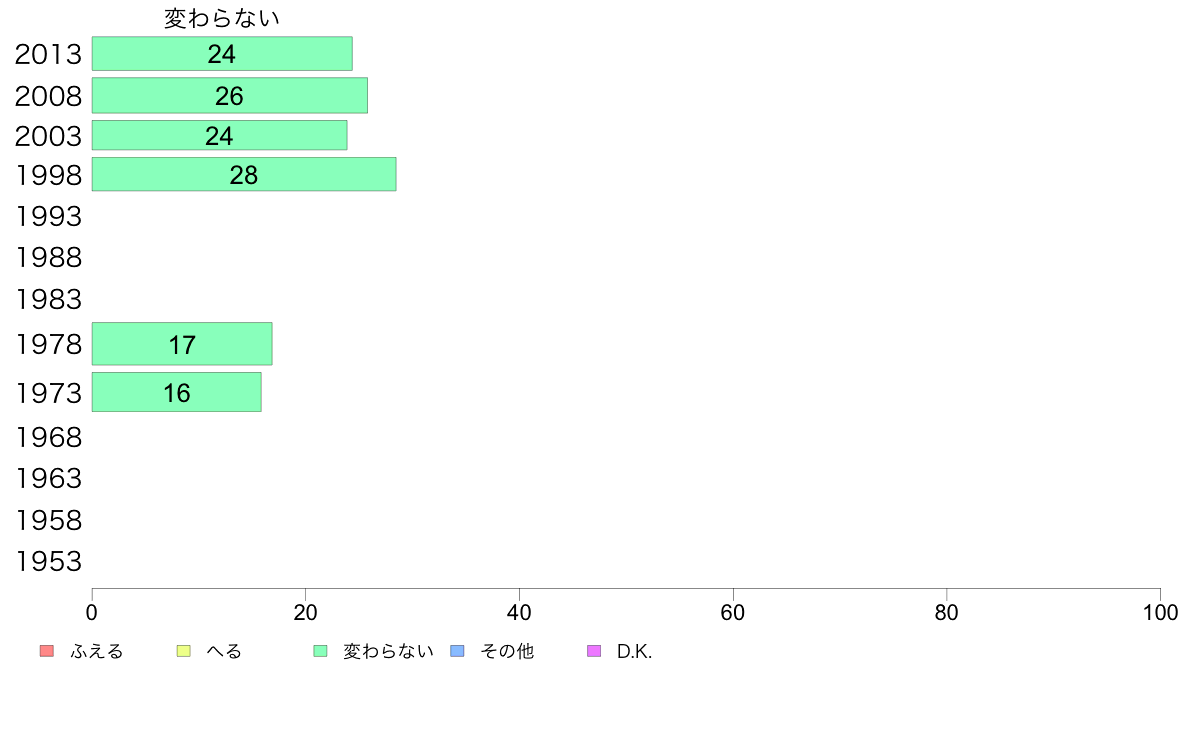This screenshot has height=736, width=1188.
Task: Select the 1953 year label
Action: click(48, 561)
